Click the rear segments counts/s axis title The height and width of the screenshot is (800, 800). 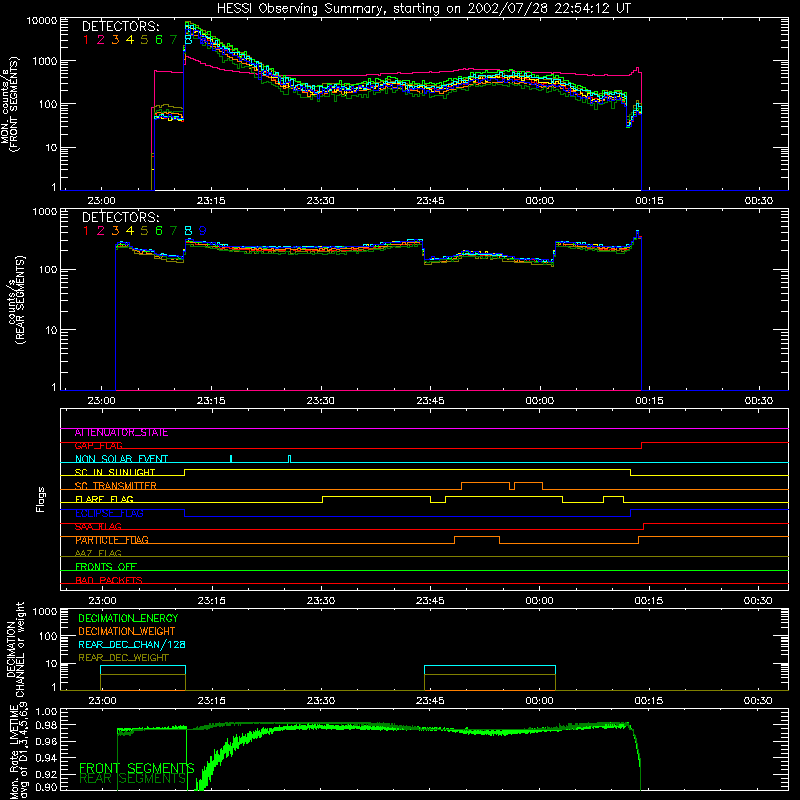point(16,299)
